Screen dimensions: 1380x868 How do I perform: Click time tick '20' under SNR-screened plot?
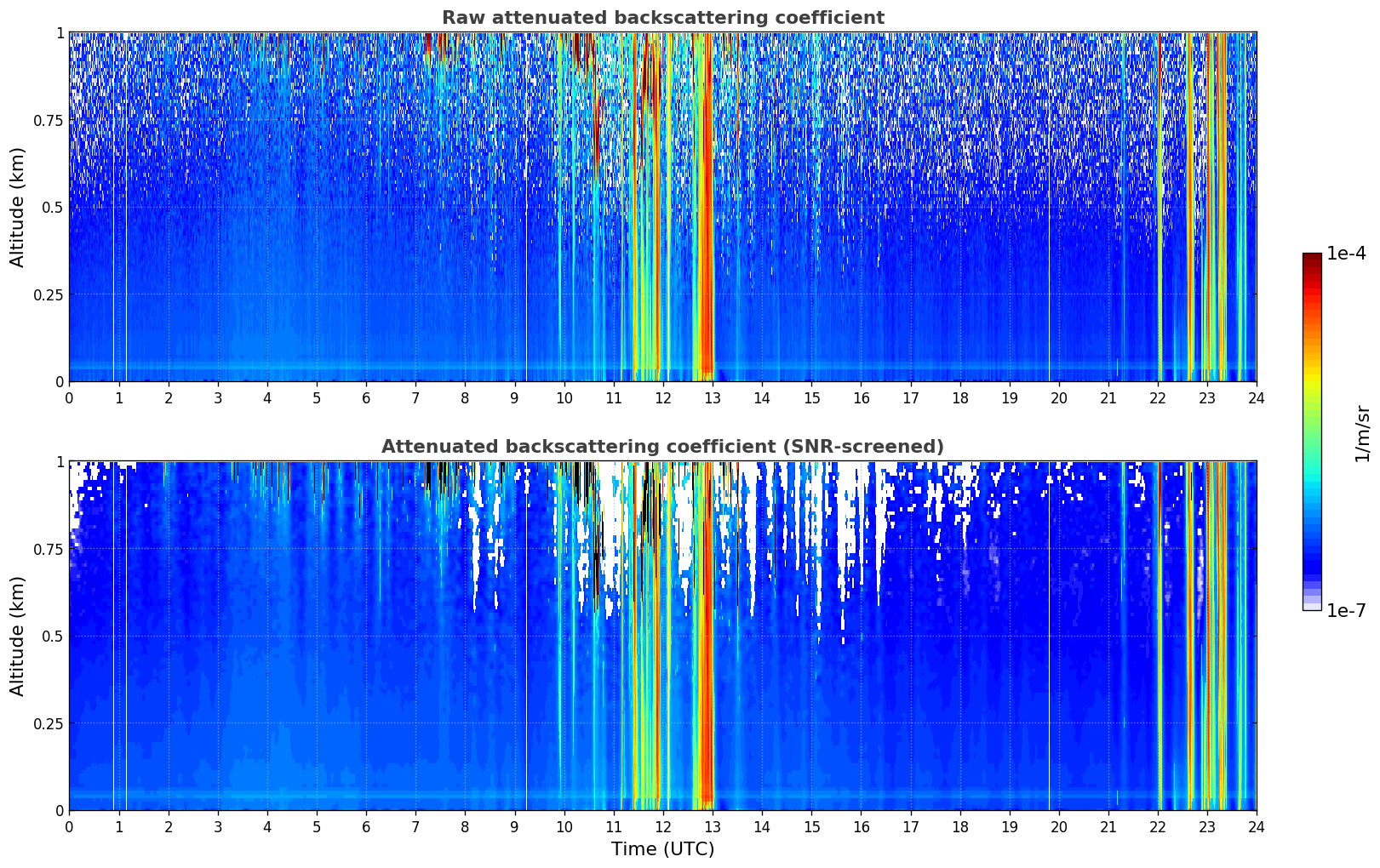[1059, 826]
